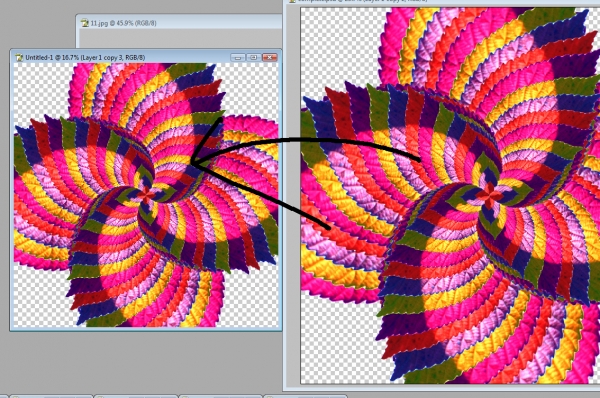This screenshot has width=600, height=398.
Task: Click the 11.jpg document icon in title bar
Action: click(x=85, y=23)
